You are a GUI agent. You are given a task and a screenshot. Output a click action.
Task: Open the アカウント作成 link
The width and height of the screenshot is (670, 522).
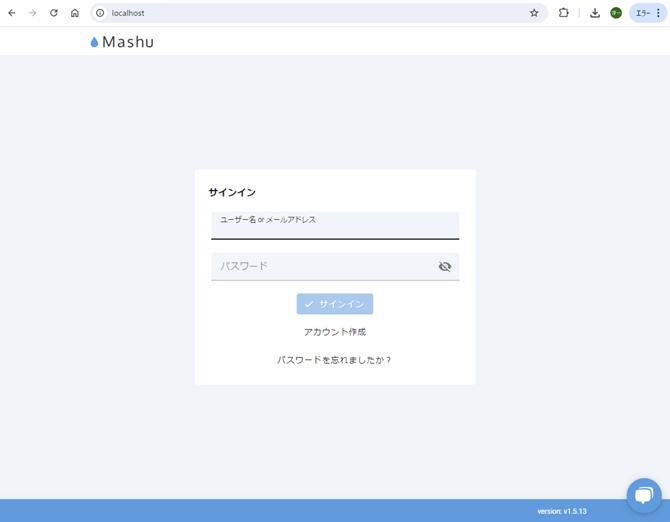click(x=335, y=332)
